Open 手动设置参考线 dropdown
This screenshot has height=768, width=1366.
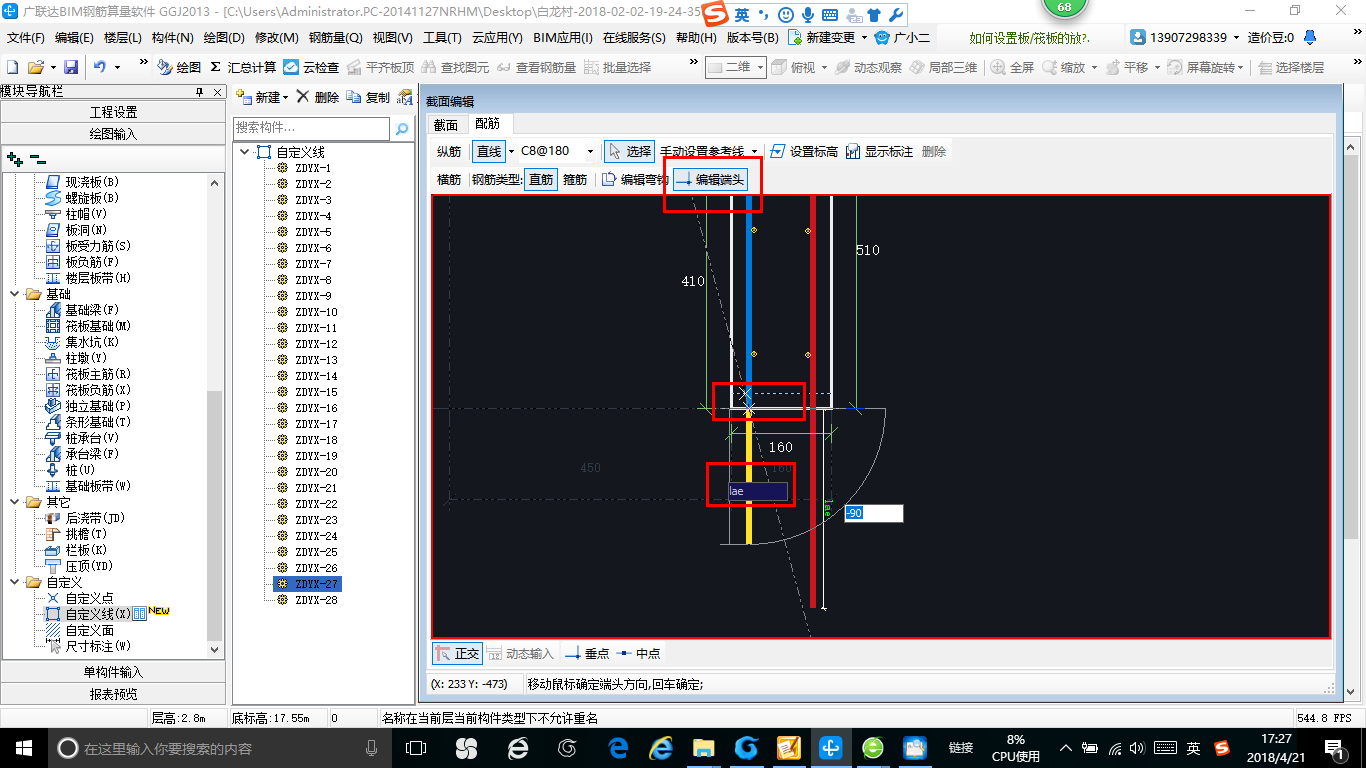pos(754,151)
